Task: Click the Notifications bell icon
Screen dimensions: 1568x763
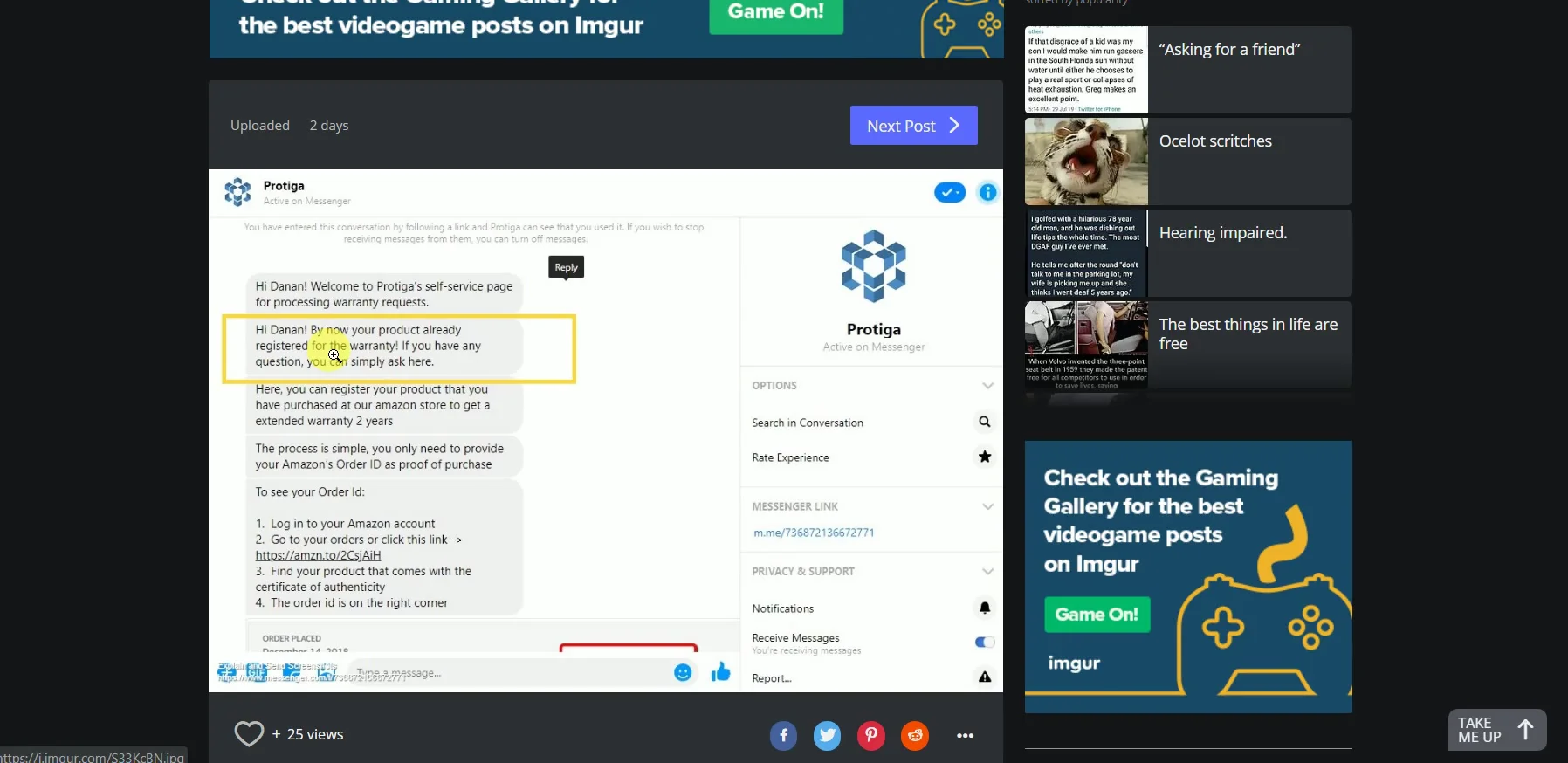Action: (x=985, y=608)
